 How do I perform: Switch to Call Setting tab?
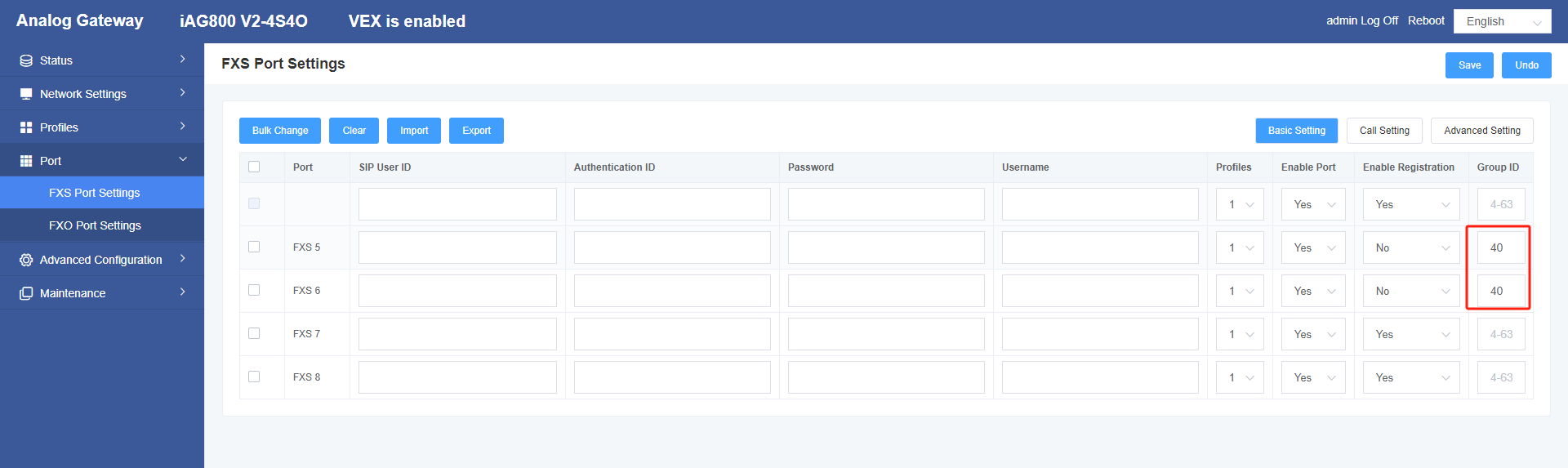(x=1384, y=131)
